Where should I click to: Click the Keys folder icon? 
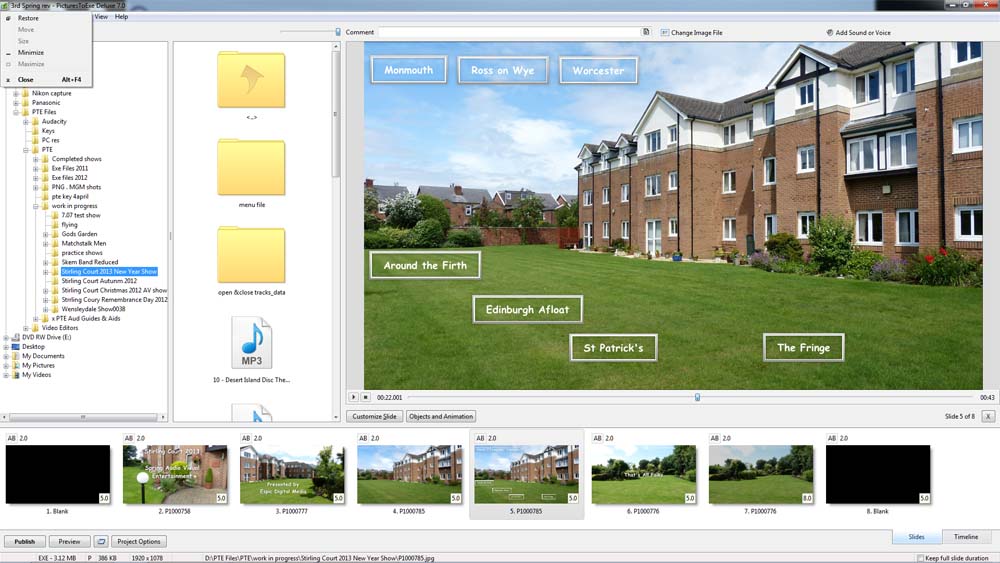[35, 131]
